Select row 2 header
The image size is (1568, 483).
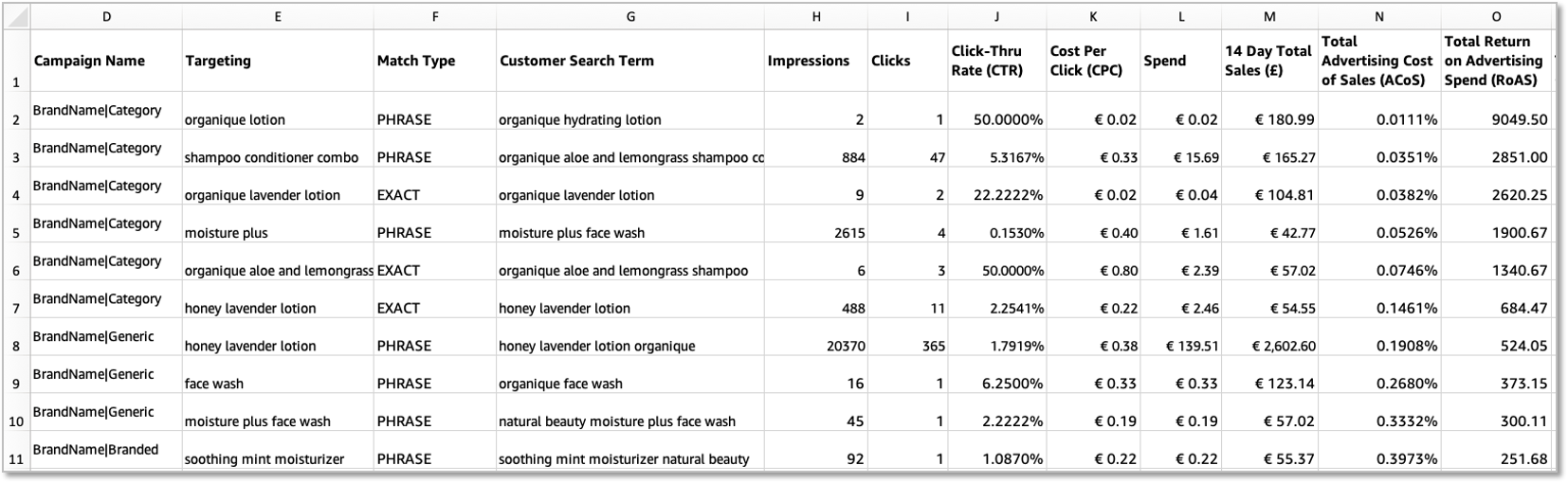(x=16, y=120)
